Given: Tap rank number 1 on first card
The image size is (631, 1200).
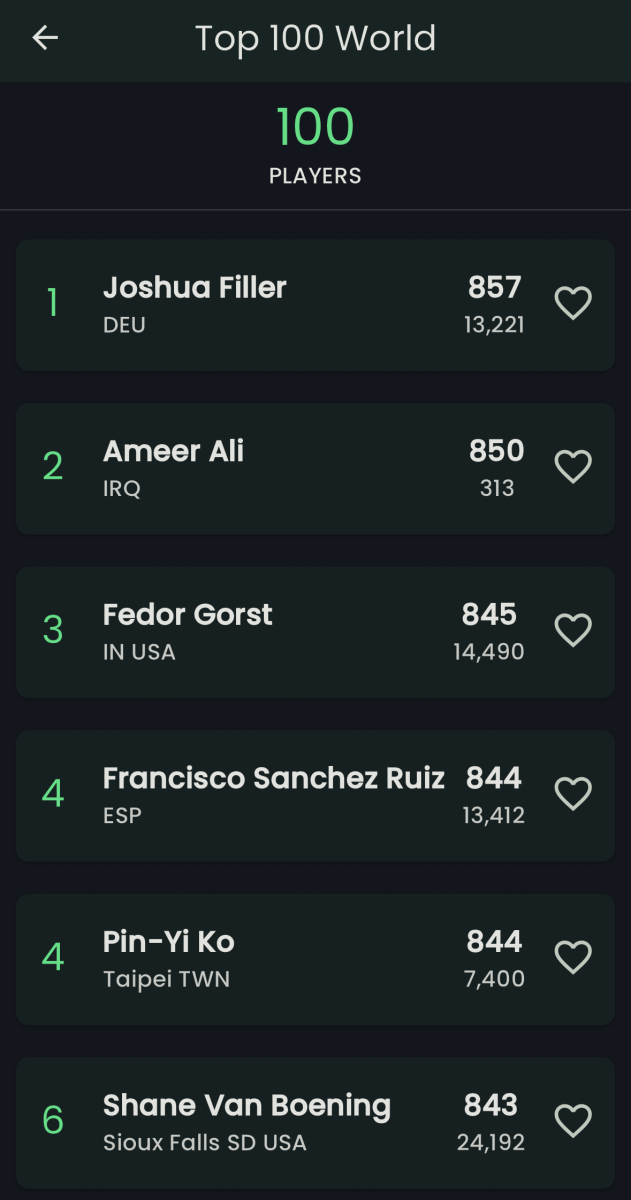Looking at the screenshot, I should pos(52,303).
